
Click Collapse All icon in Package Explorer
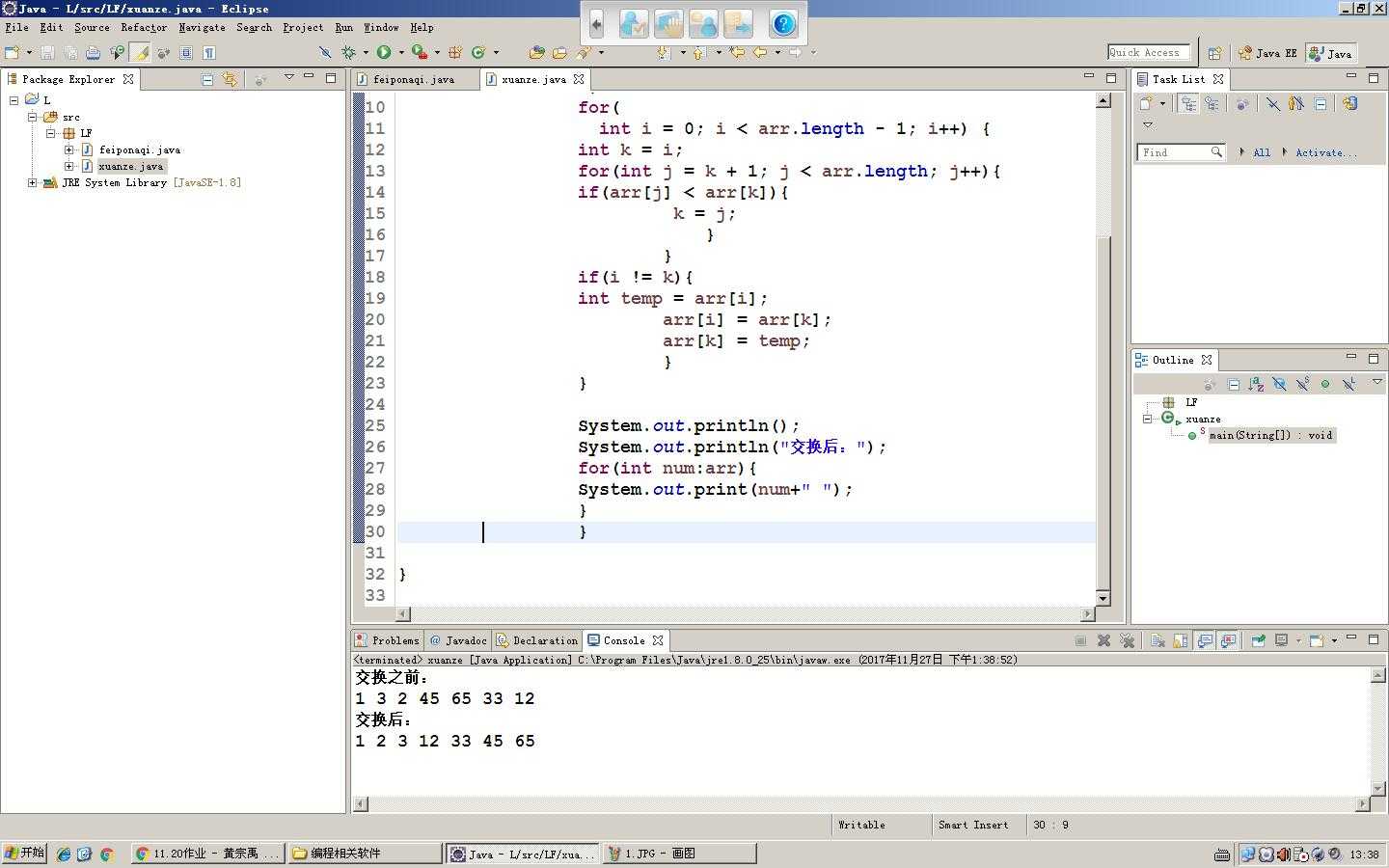pyautogui.click(x=207, y=79)
